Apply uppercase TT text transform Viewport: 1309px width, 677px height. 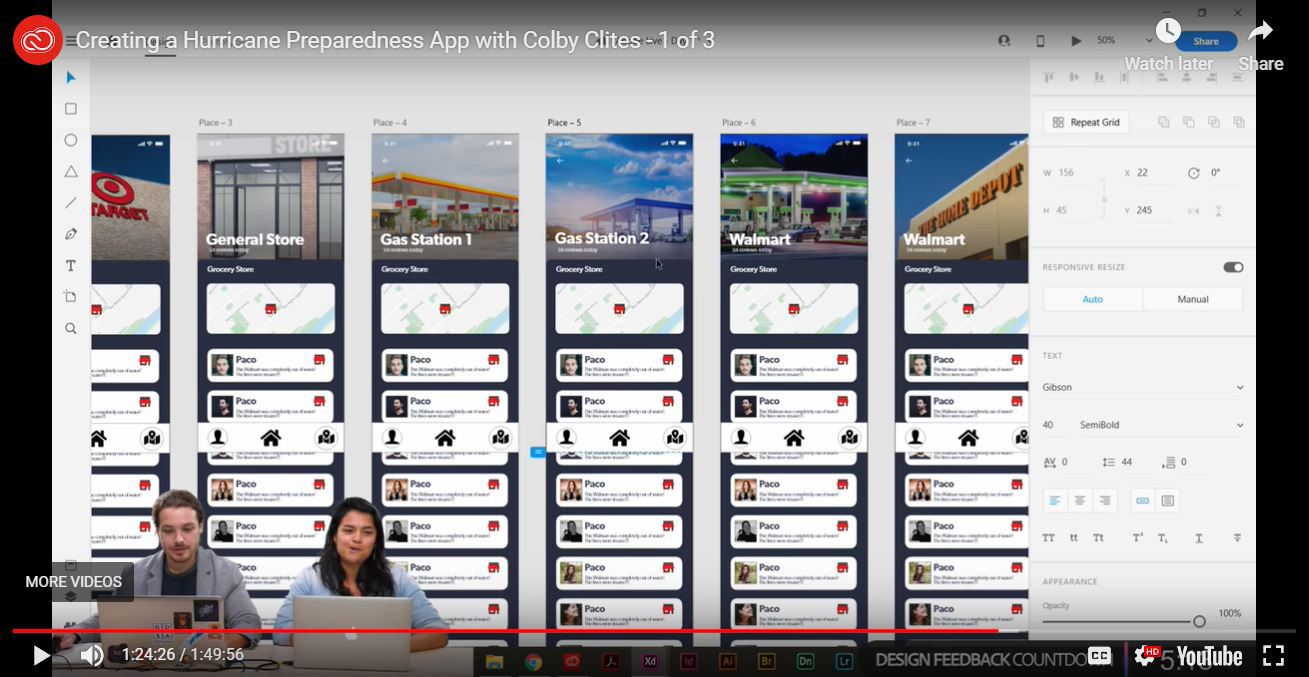click(x=1049, y=538)
